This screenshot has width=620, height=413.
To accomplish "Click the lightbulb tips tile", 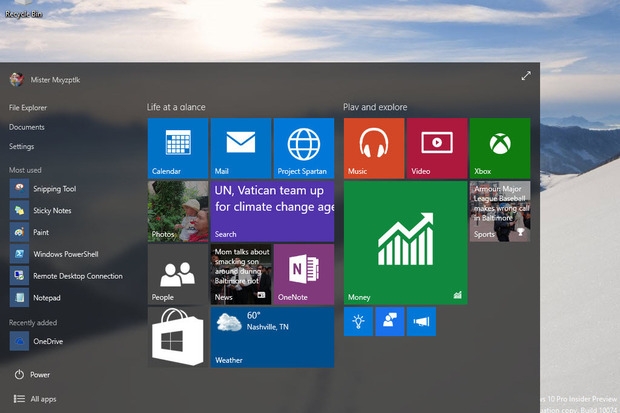I will click(x=358, y=321).
